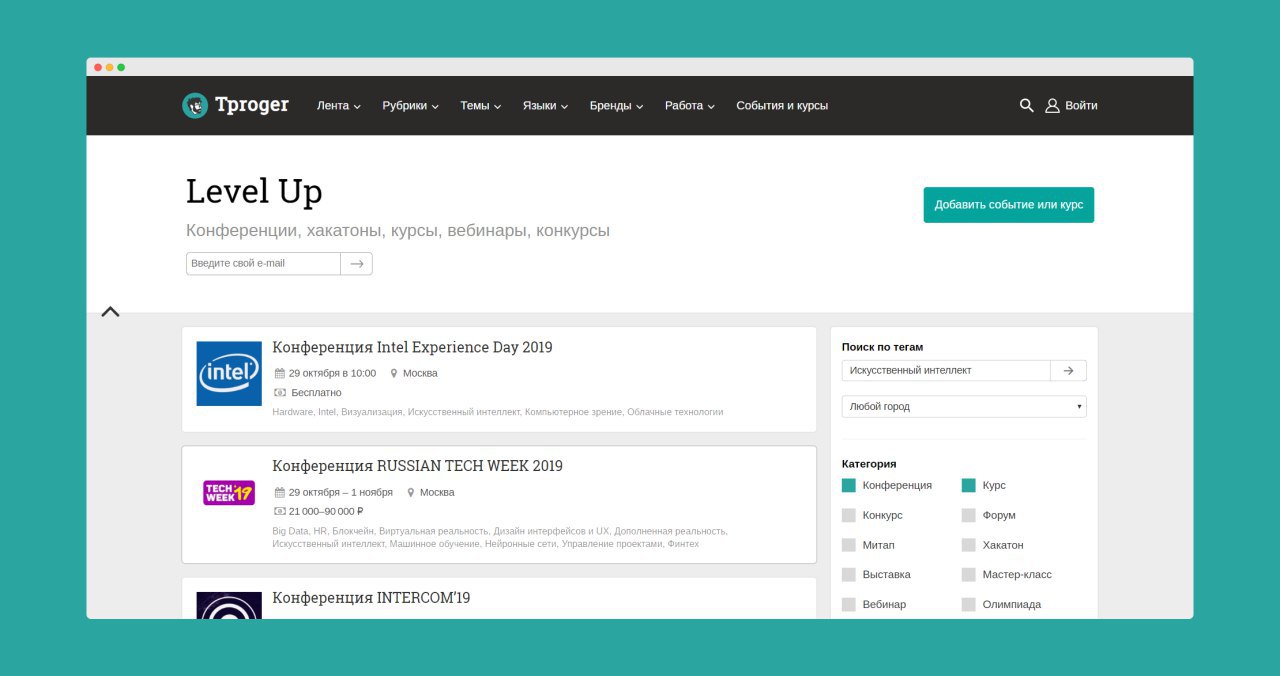Click the user profile icon
Image resolution: width=1280 pixels, height=676 pixels.
click(1052, 105)
